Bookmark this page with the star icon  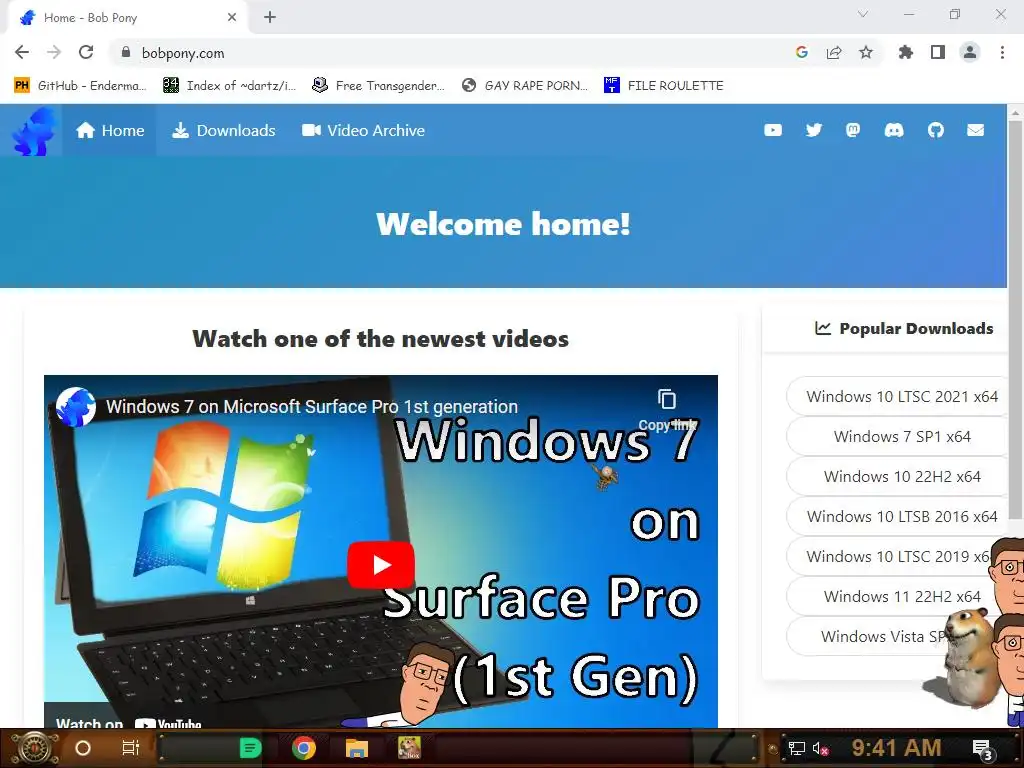(866, 52)
